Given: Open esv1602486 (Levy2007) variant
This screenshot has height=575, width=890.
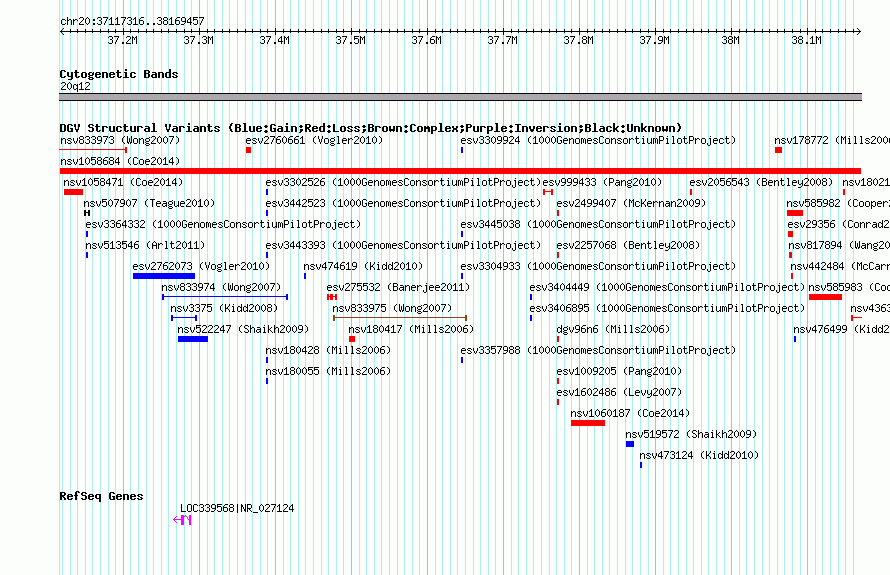Looking at the screenshot, I should [619, 392].
